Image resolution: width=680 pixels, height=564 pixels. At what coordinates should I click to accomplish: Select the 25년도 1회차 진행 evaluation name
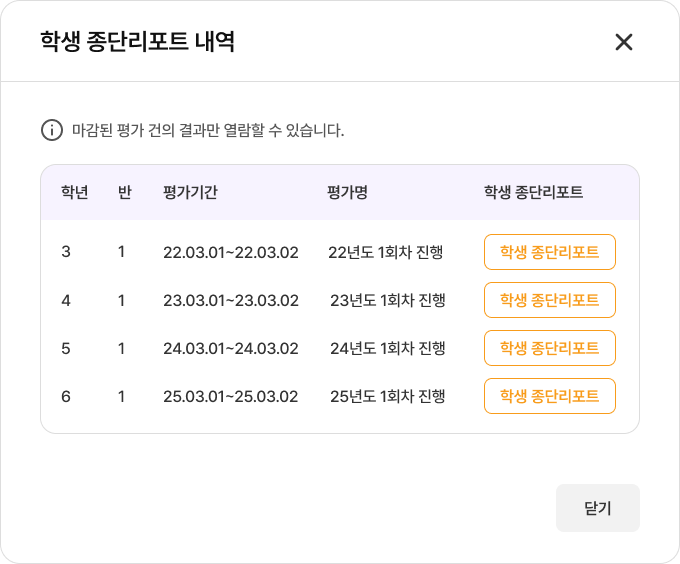(387, 396)
